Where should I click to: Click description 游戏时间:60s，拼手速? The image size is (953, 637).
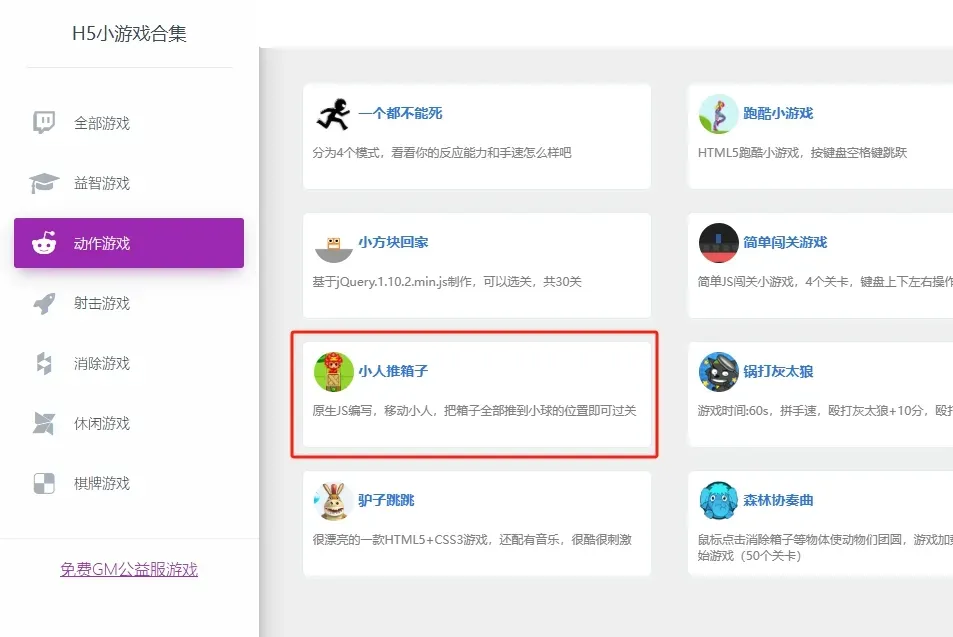click(825, 410)
